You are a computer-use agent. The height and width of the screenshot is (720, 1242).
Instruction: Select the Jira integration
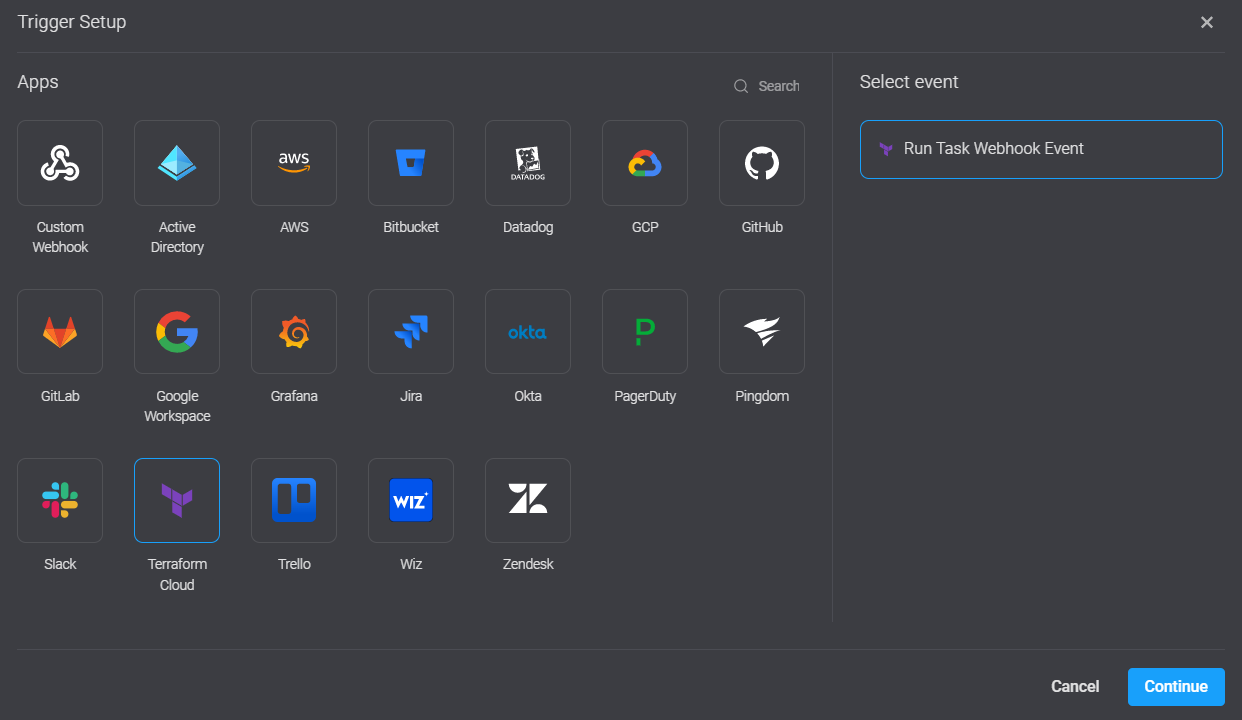[411, 331]
